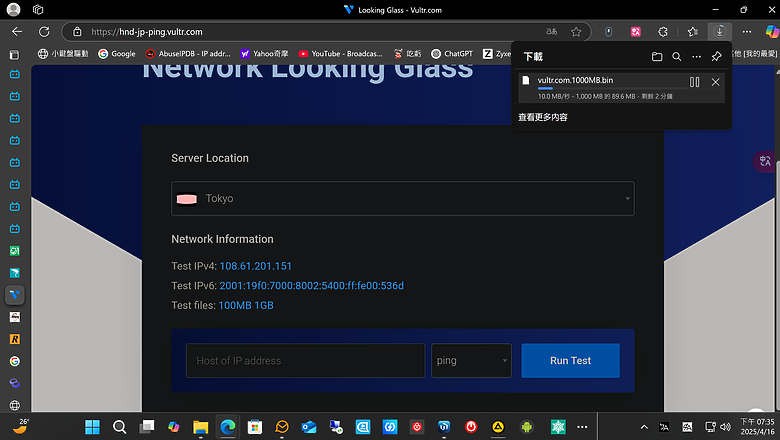Expand the Tokyo server location dropdown
The image size is (780, 440).
tap(403, 198)
